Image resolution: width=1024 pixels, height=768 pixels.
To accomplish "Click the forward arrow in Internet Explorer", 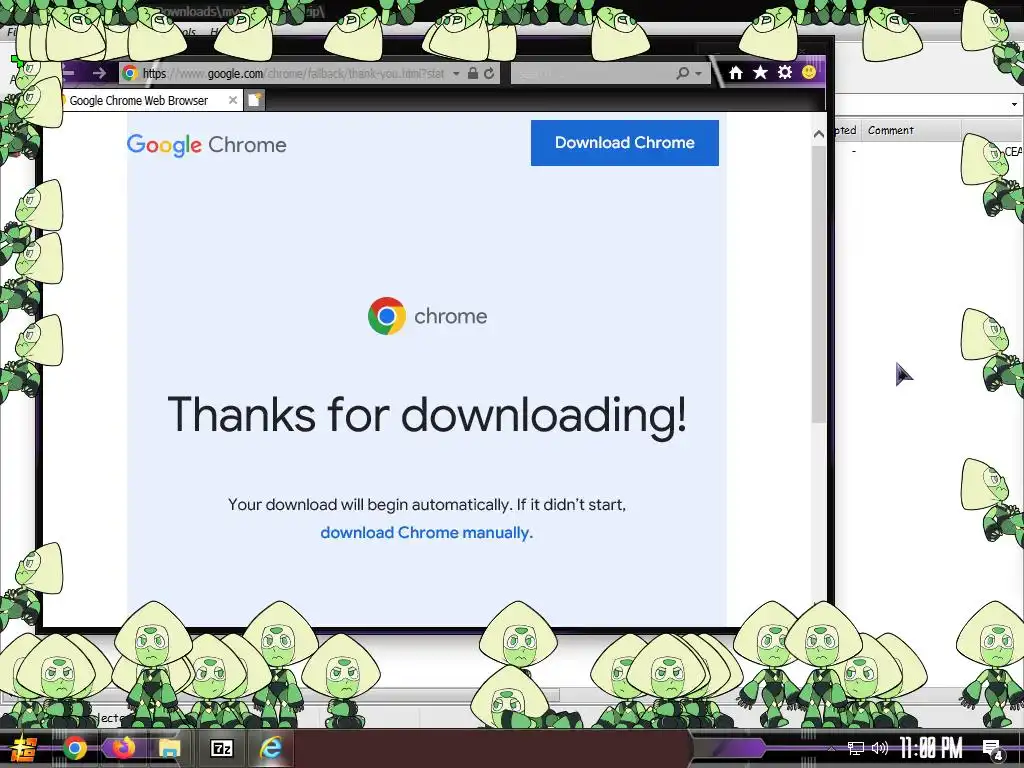I will (x=99, y=73).
